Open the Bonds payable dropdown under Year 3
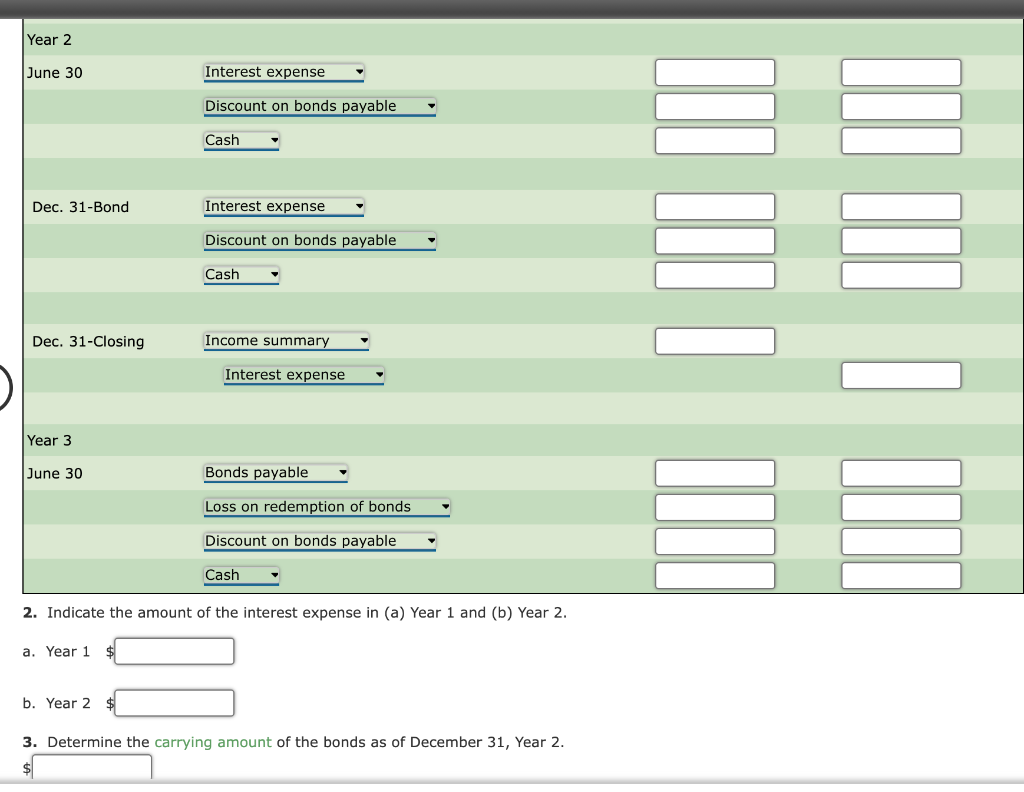This screenshot has height=792, width=1024. pos(275,472)
